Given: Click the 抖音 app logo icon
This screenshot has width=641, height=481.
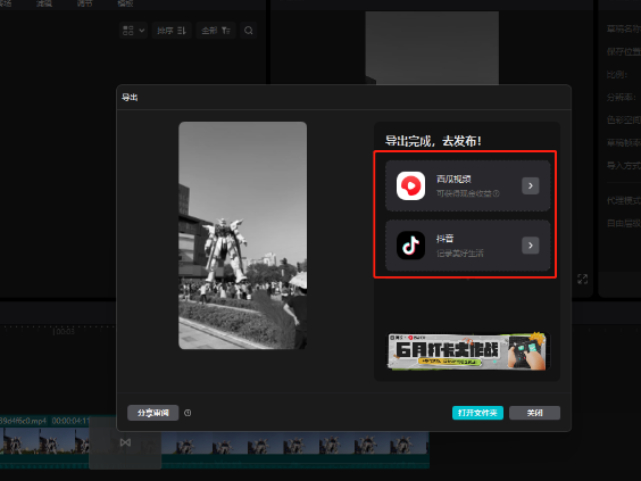Looking at the screenshot, I should tap(411, 245).
